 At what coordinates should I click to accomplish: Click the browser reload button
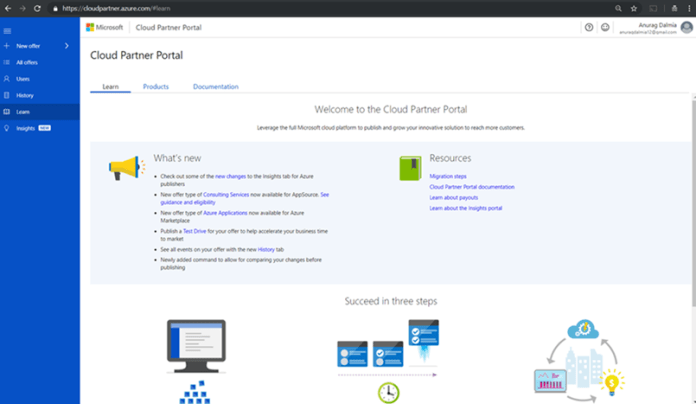pos(37,8)
